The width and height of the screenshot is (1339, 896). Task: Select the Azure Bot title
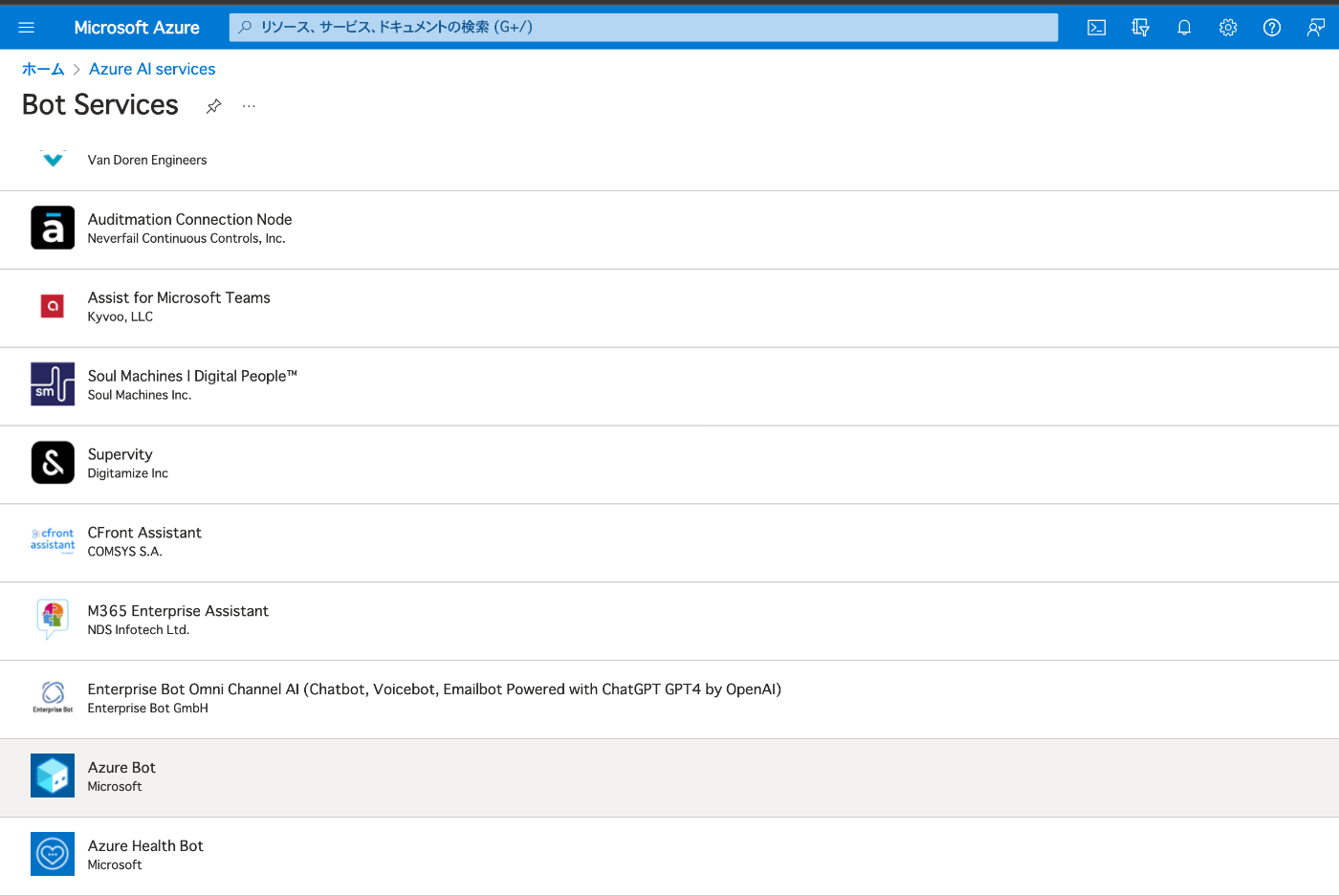[x=121, y=768]
